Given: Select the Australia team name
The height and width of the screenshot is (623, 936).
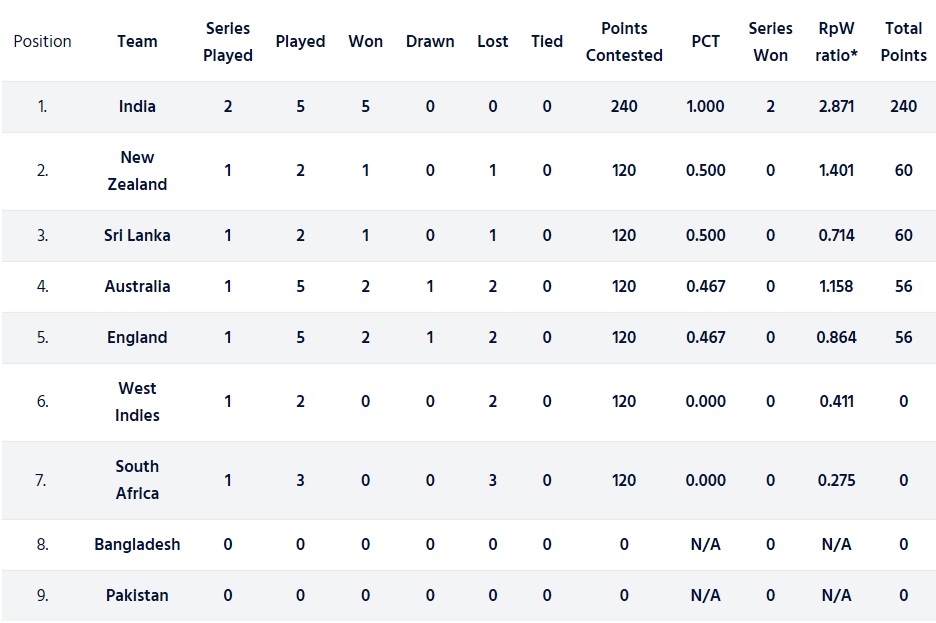Looking at the screenshot, I should [x=137, y=286].
